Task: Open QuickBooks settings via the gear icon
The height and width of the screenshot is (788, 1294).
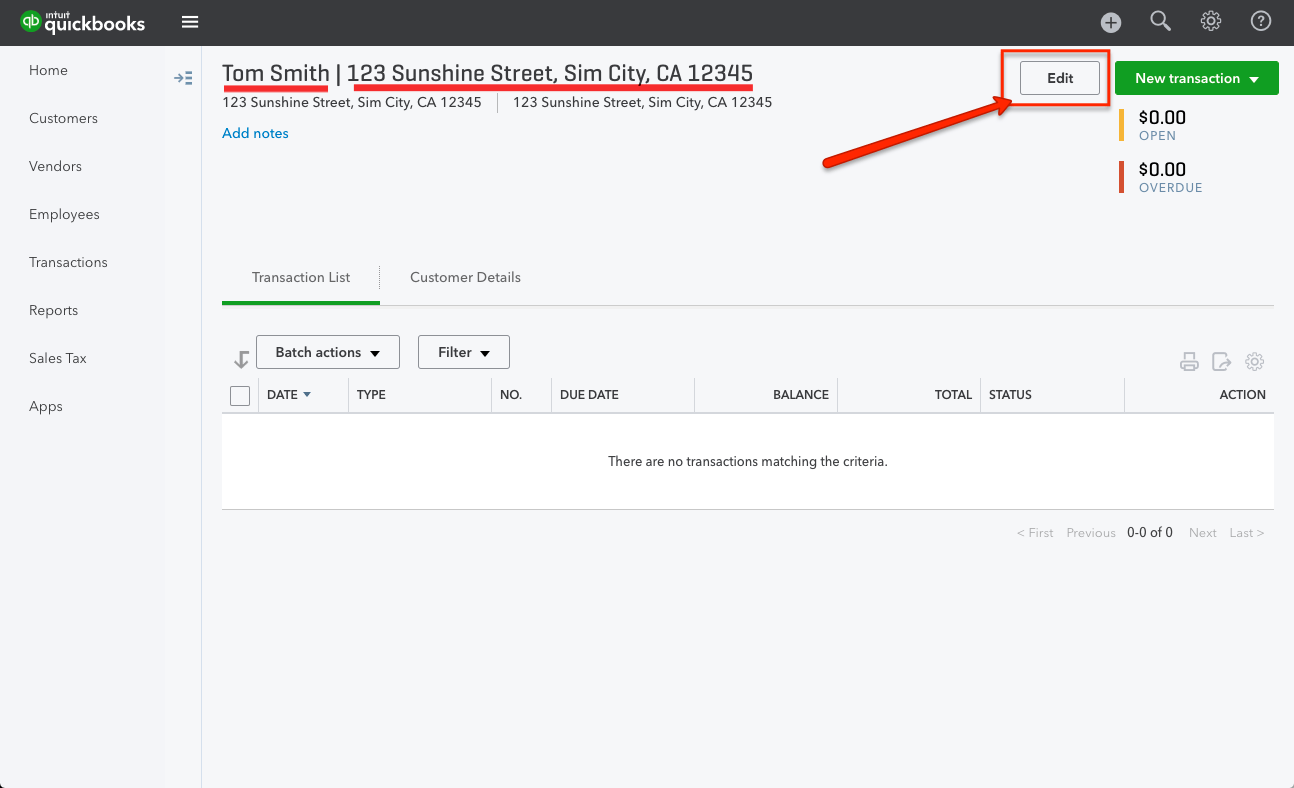Action: coord(1210,21)
